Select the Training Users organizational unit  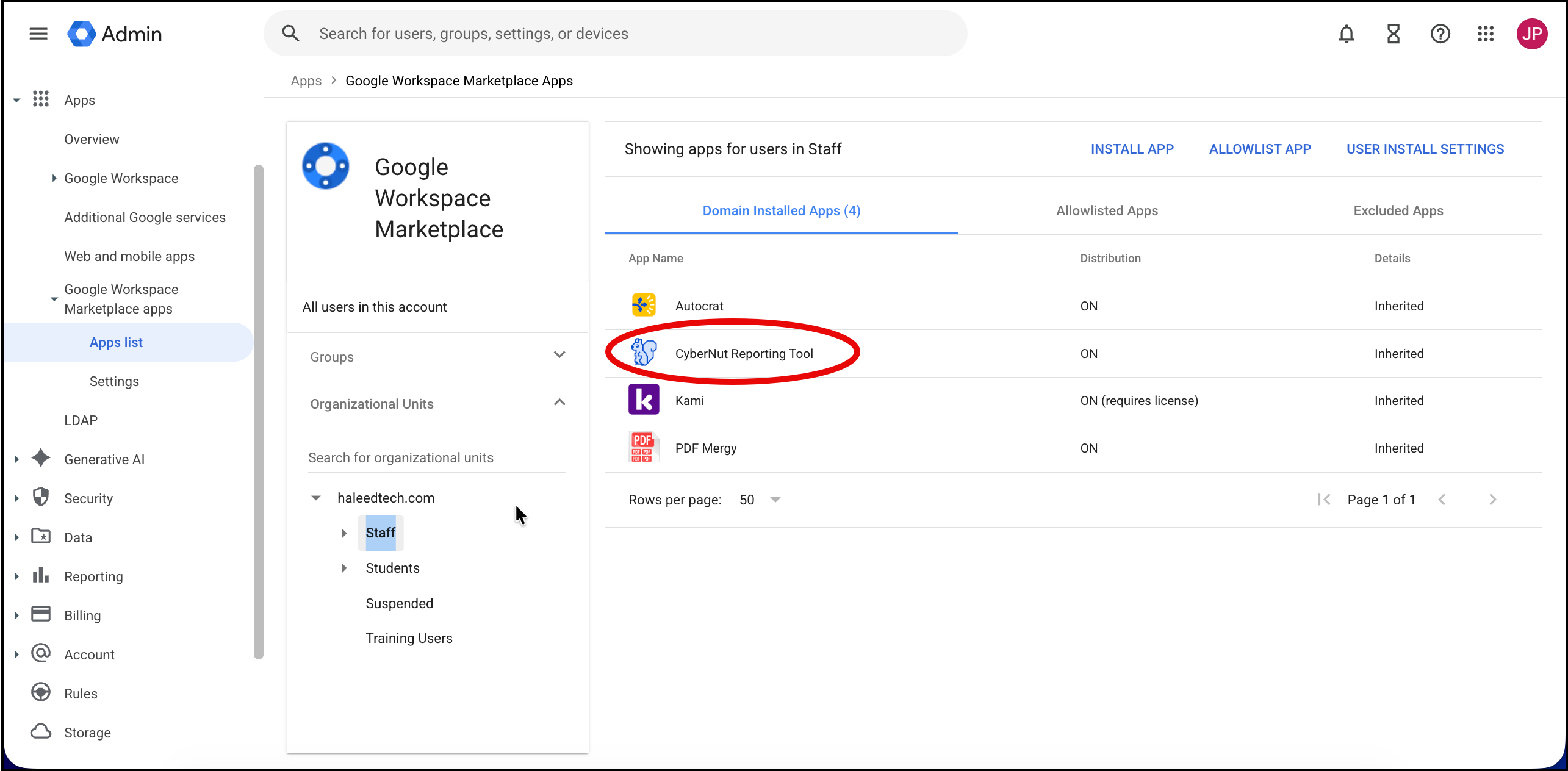point(409,638)
